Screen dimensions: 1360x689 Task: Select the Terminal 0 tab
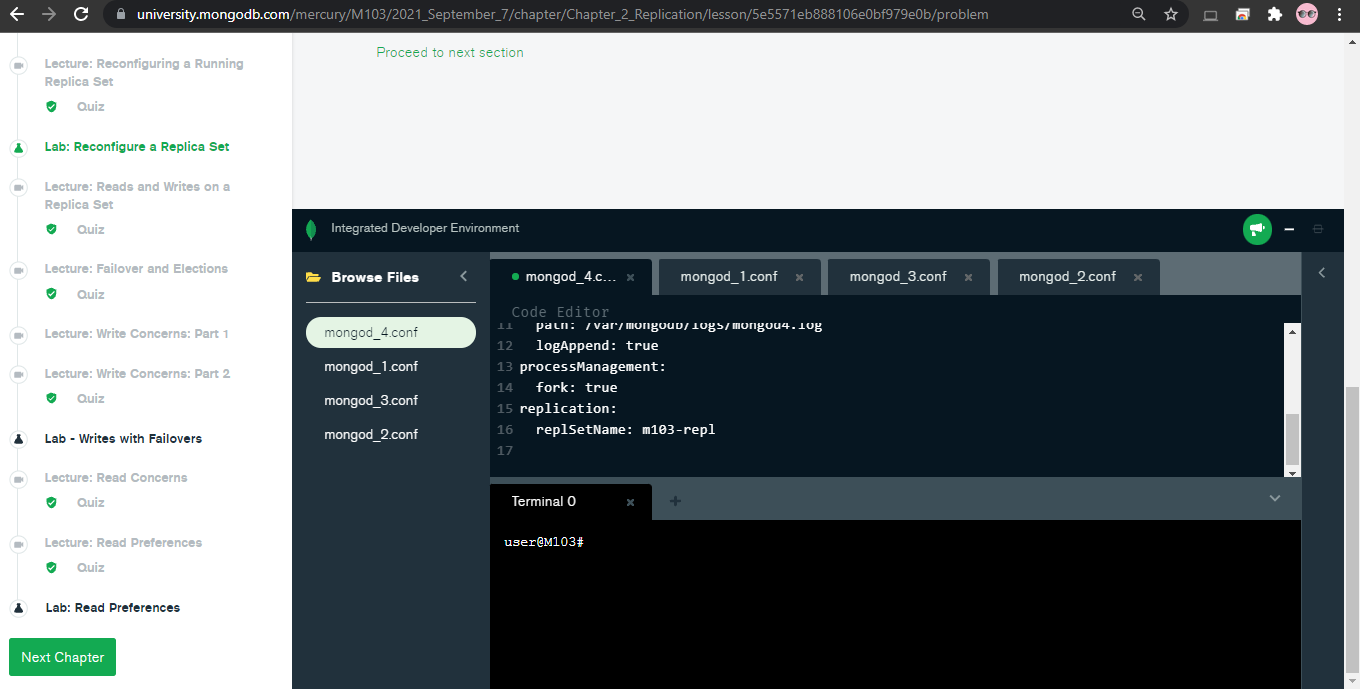(543, 501)
